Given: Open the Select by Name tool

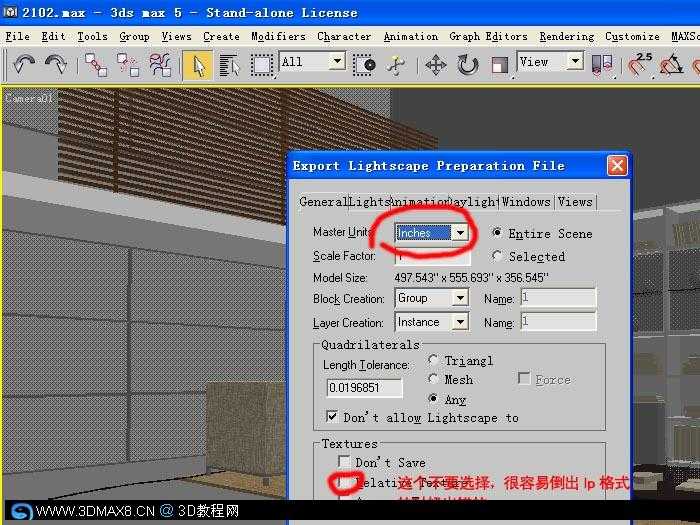Looking at the screenshot, I should (229, 66).
